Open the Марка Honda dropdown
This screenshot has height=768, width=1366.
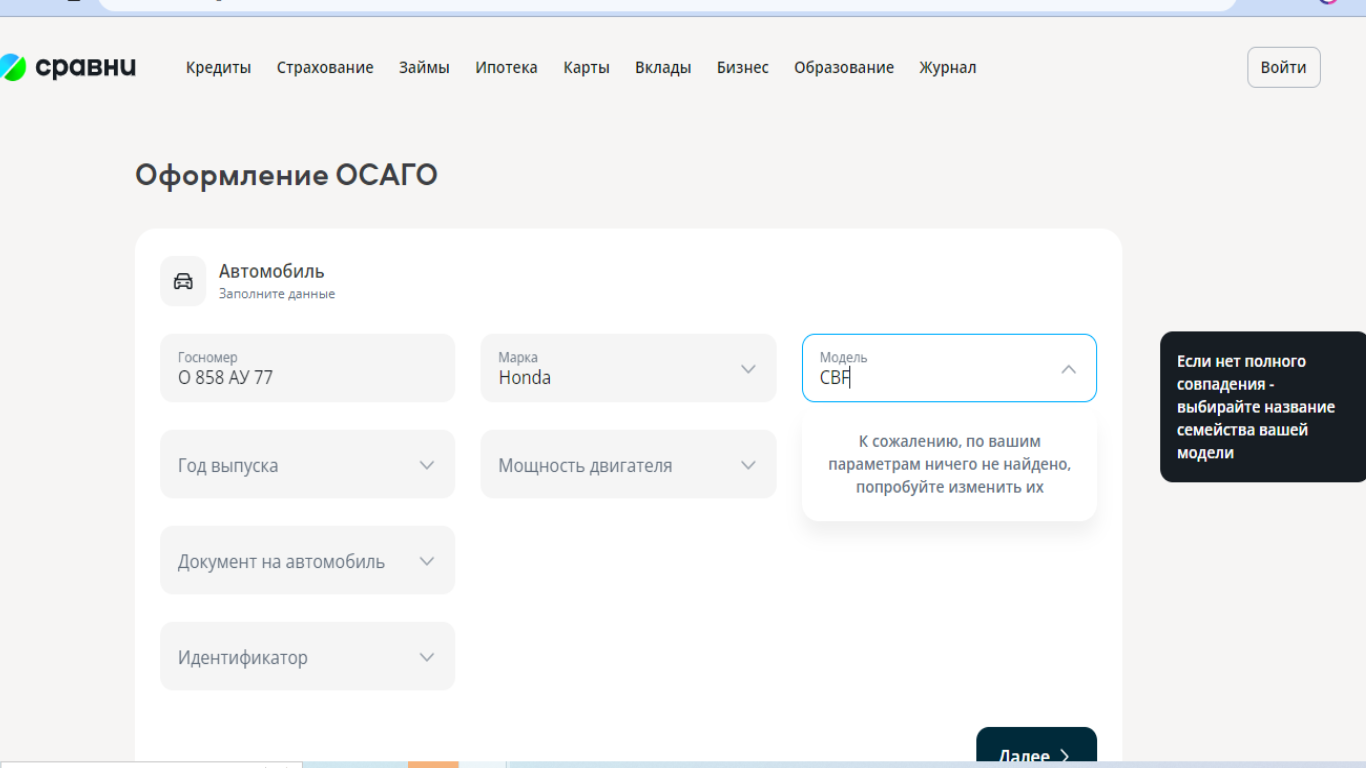tap(628, 368)
